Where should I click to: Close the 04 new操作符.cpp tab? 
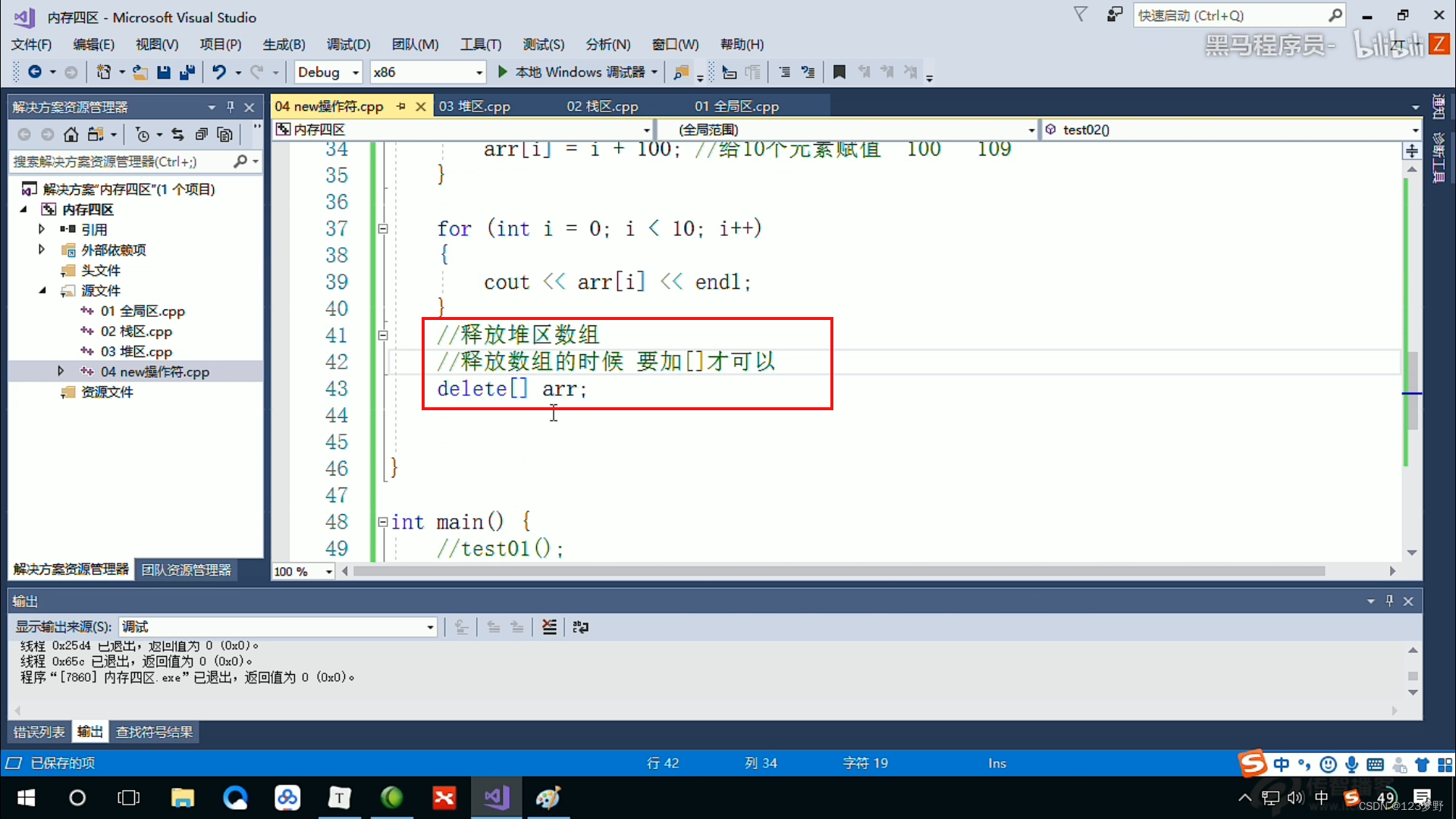click(421, 106)
